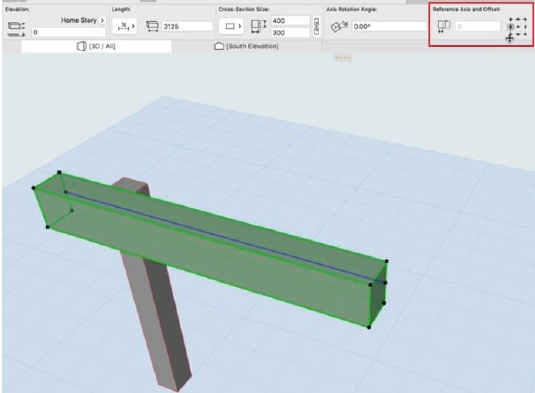Click the axis rotation angle icon
Viewport: 535px width, 393px height.
[x=339, y=26]
